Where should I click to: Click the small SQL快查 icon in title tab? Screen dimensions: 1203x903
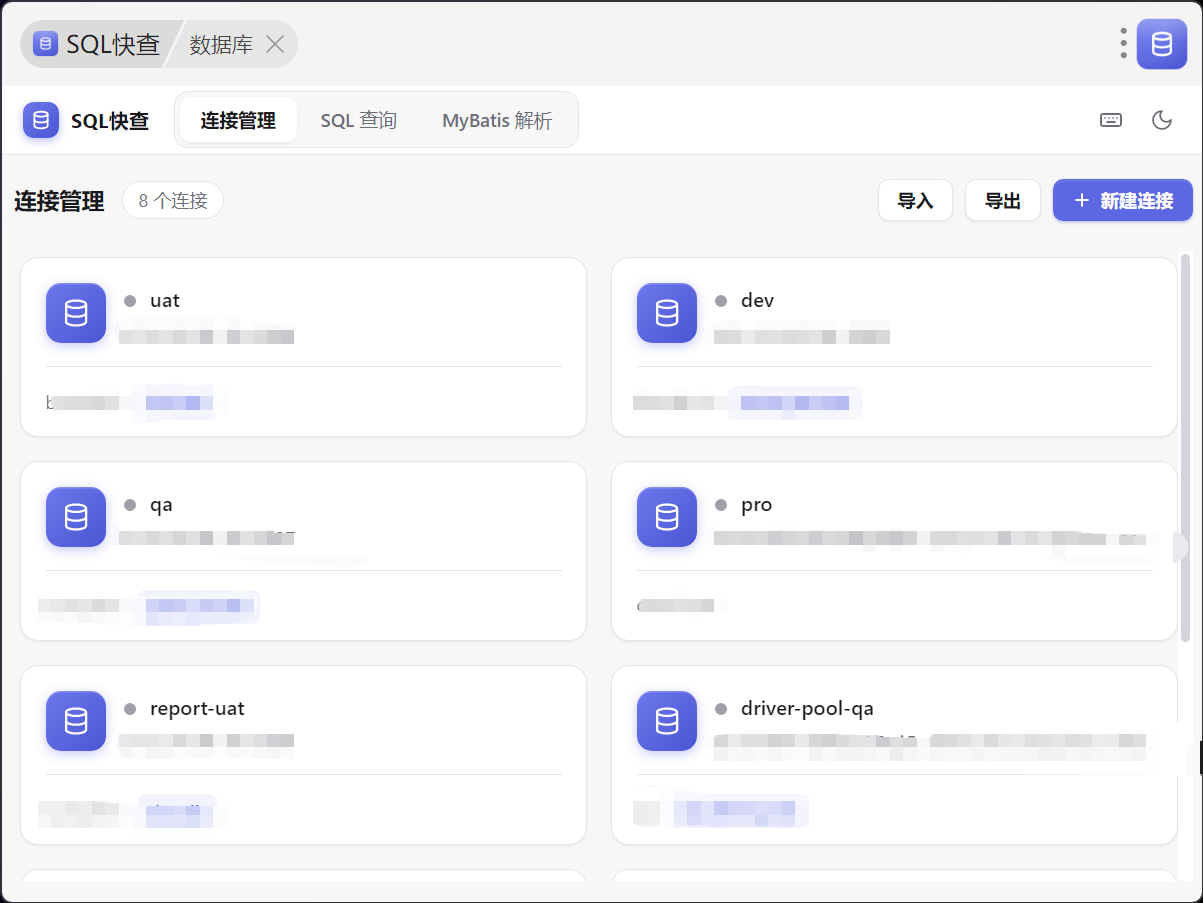click(45, 44)
